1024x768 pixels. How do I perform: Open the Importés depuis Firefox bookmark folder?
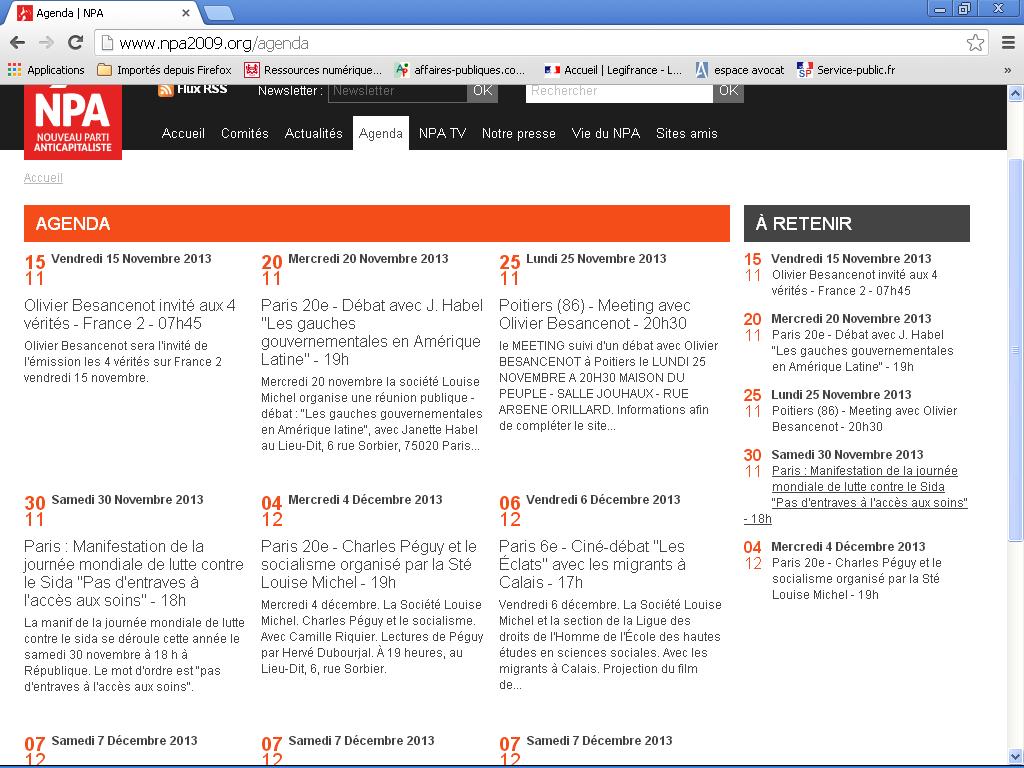pyautogui.click(x=164, y=70)
